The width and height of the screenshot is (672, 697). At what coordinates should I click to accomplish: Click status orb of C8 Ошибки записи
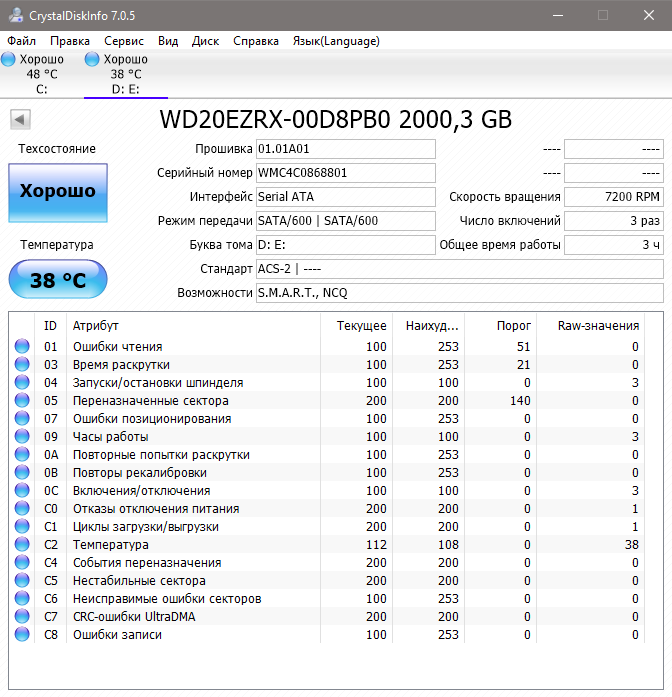click(x=22, y=634)
